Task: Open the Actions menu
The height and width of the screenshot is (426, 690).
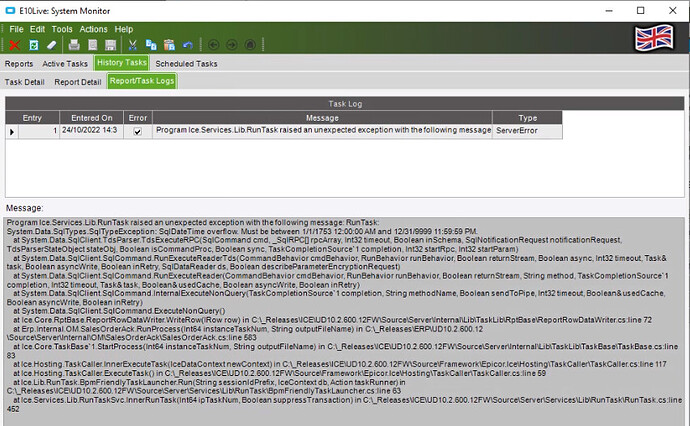Action: point(93,29)
